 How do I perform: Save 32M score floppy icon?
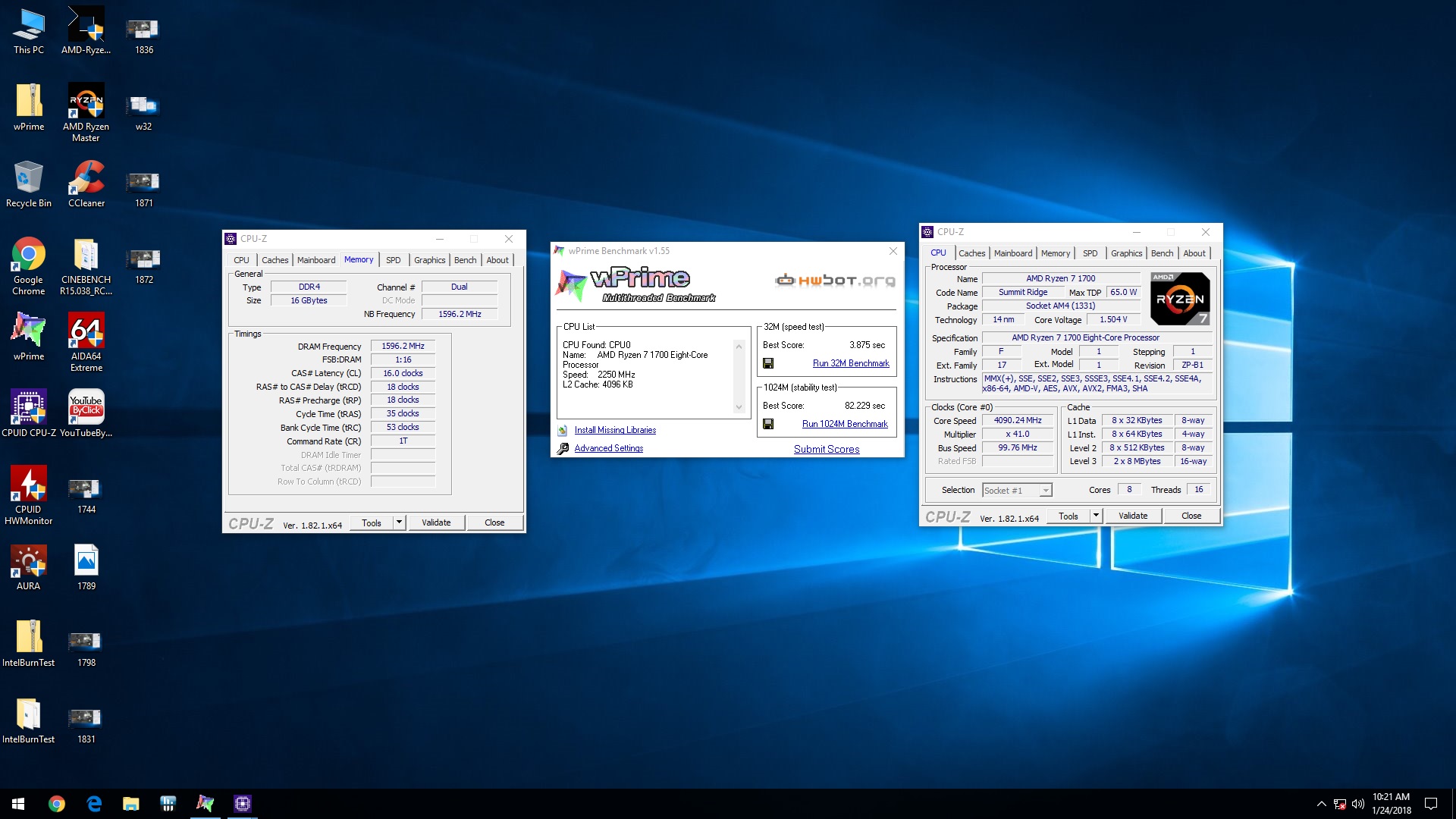click(768, 363)
